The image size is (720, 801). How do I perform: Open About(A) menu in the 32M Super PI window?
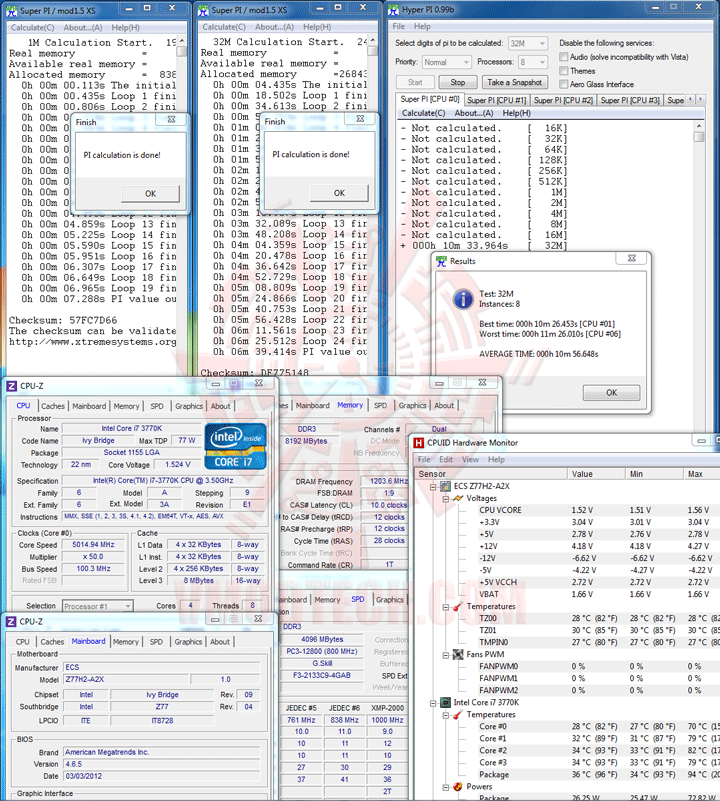pyautogui.click(x=274, y=27)
